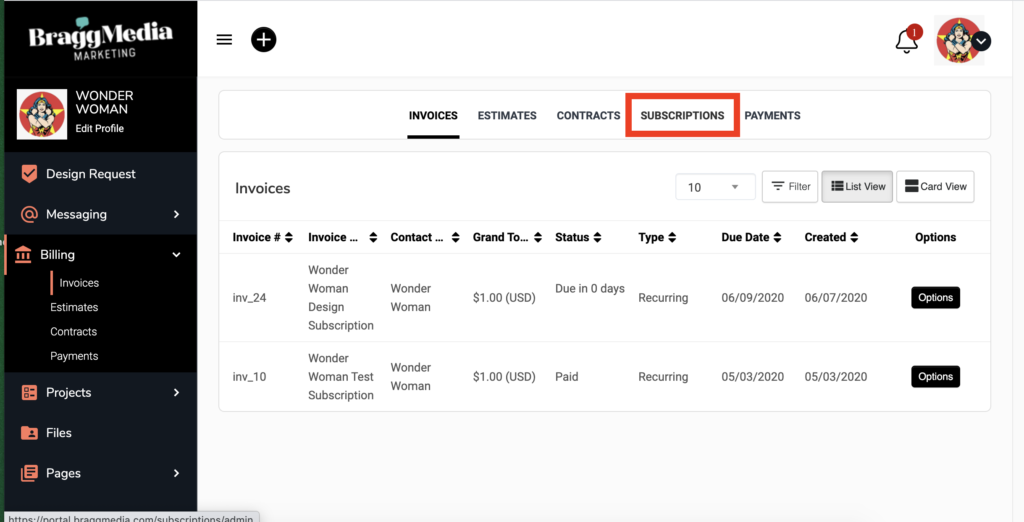This screenshot has height=522, width=1024.
Task: Open the Estimates tab
Action: click(x=507, y=116)
